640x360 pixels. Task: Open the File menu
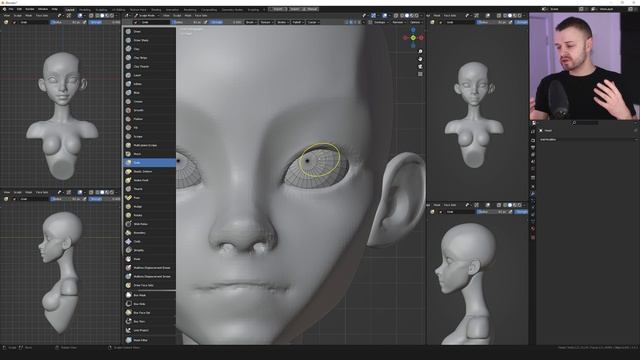[x=11, y=9]
